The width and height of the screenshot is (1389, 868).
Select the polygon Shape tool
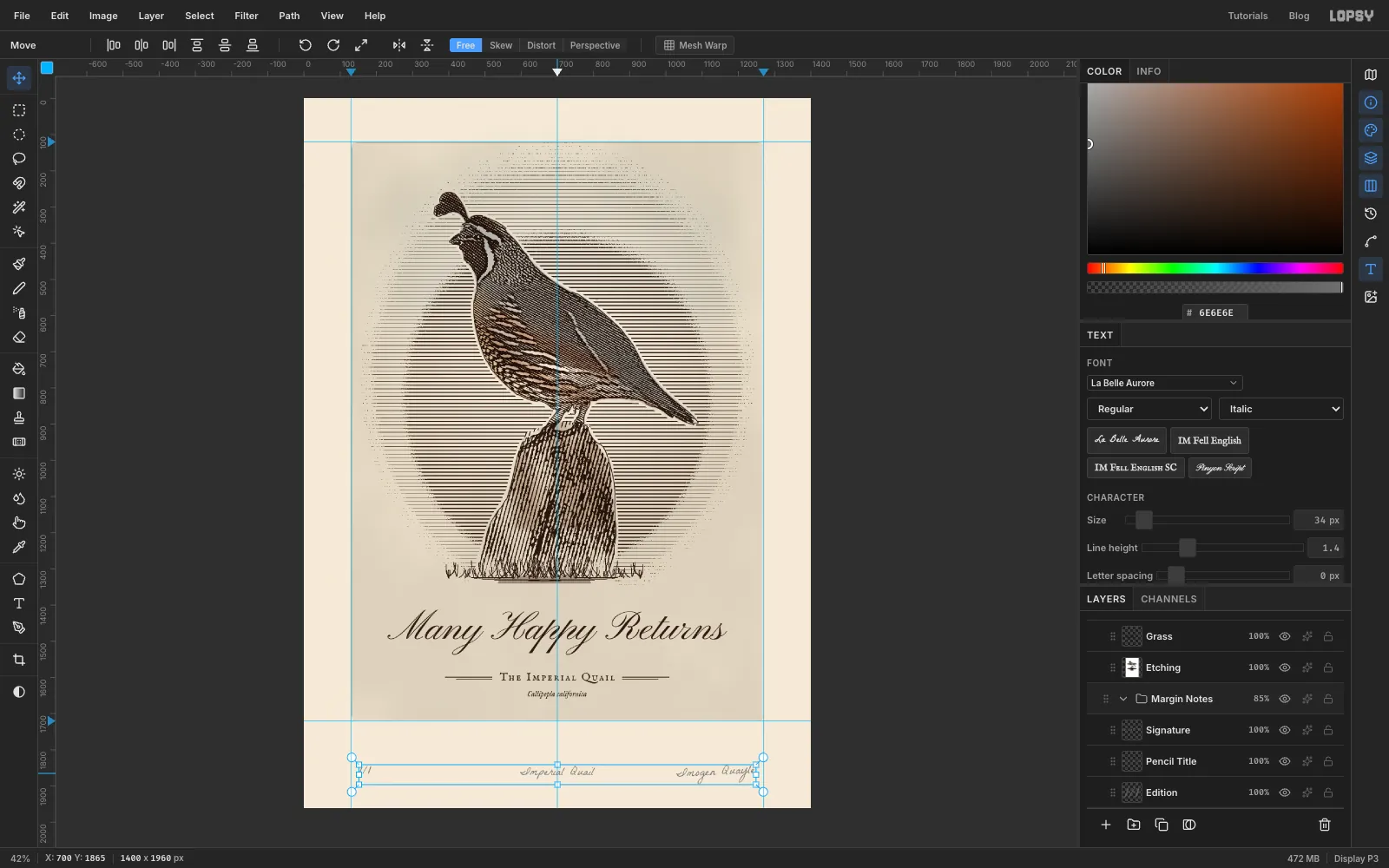[x=19, y=579]
